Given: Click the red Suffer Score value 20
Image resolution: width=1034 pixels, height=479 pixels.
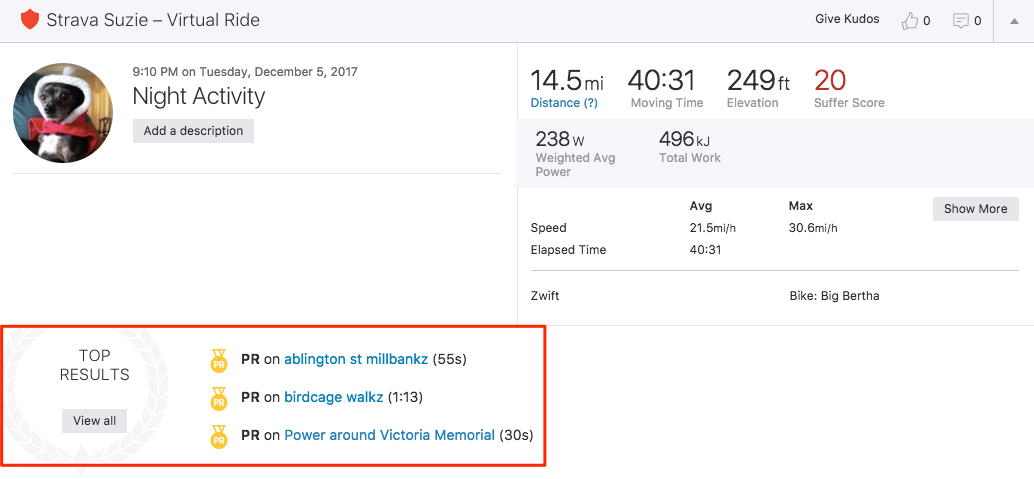Looking at the screenshot, I should (830, 80).
